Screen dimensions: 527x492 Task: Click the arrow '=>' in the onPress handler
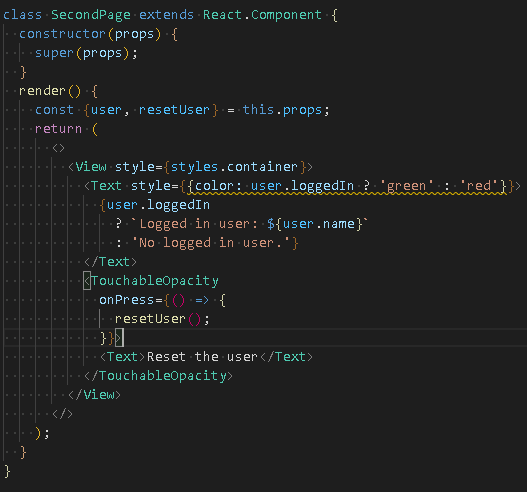click(x=202, y=300)
